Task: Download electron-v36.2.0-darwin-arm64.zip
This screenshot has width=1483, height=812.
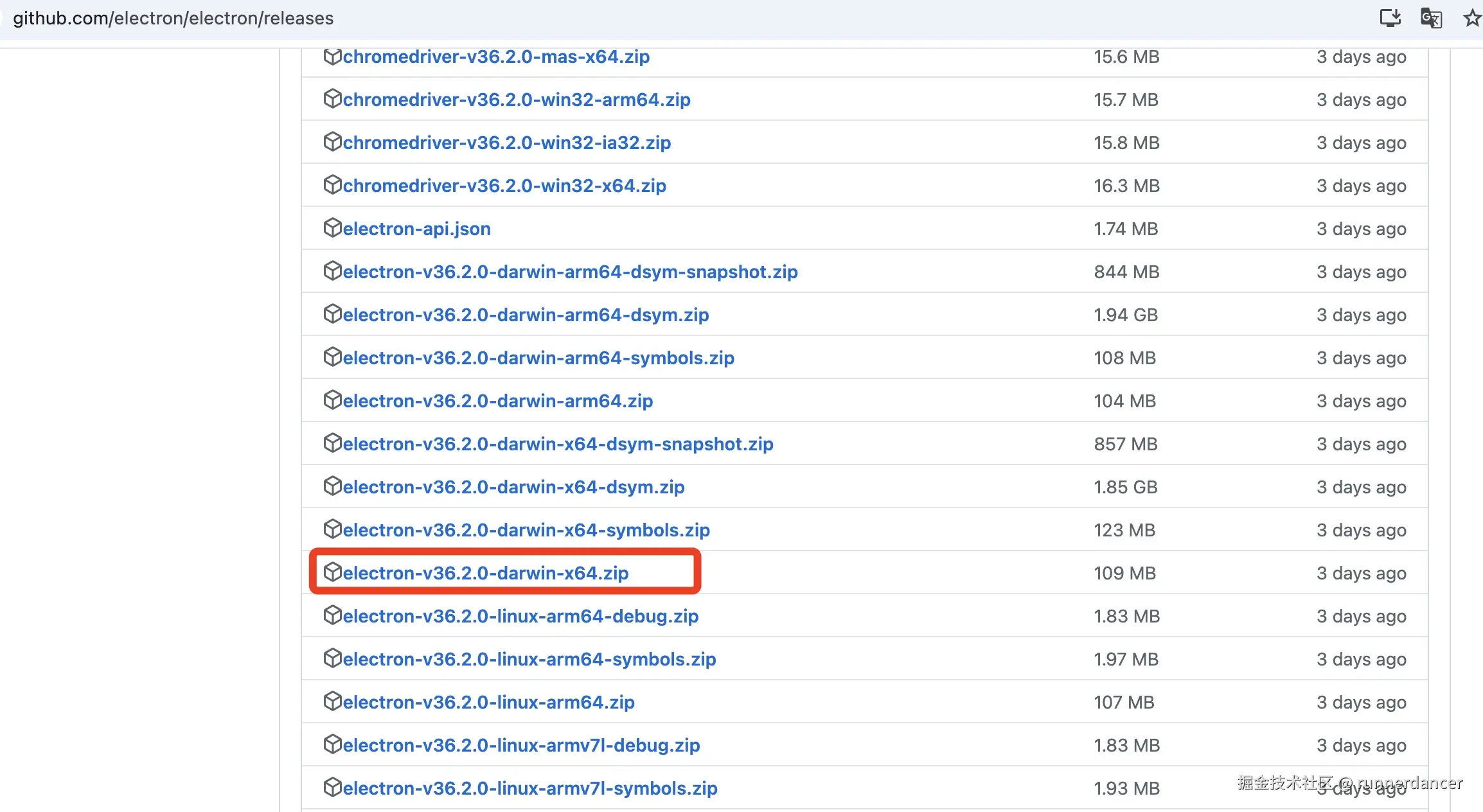Action: pyautogui.click(x=498, y=401)
